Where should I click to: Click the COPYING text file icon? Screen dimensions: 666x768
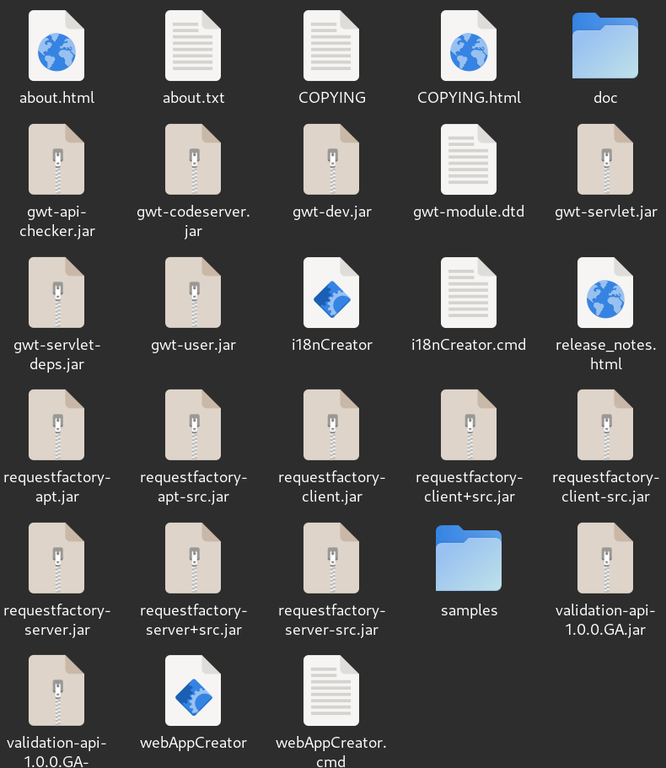[331, 46]
